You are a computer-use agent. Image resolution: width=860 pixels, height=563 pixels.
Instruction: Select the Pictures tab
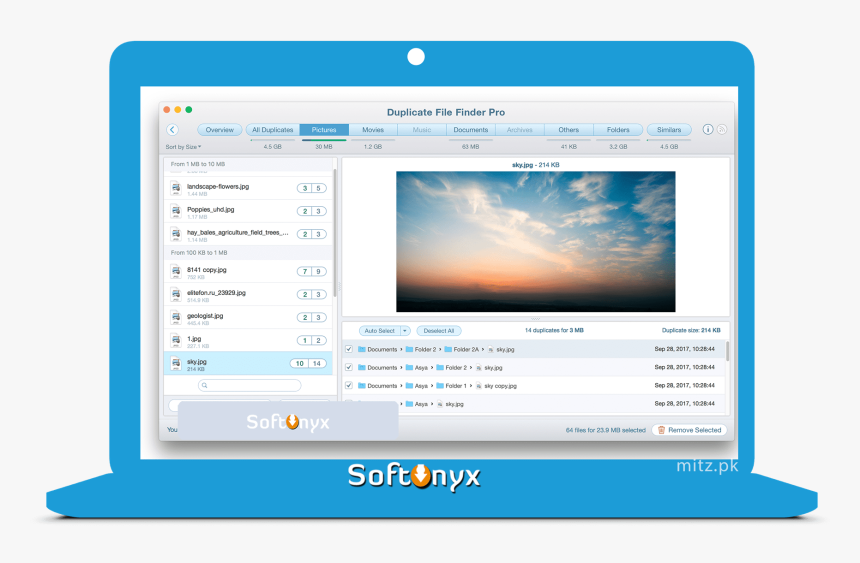point(324,130)
